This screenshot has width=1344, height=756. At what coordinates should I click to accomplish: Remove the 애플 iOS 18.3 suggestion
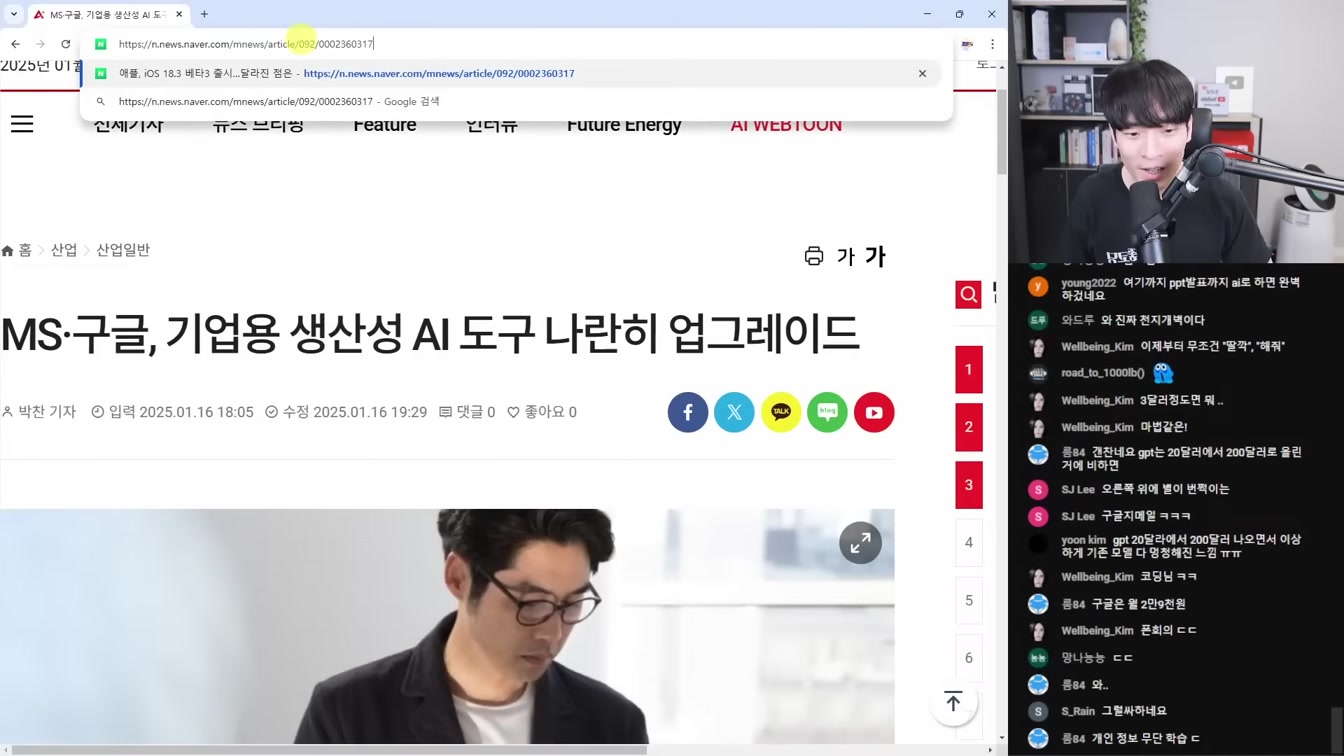coord(922,73)
